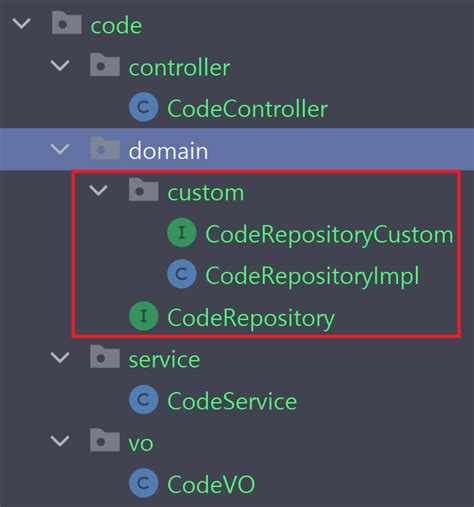Select the CodeRepositoryImpl file name
Screen dimensions: 474x507
tap(312, 277)
